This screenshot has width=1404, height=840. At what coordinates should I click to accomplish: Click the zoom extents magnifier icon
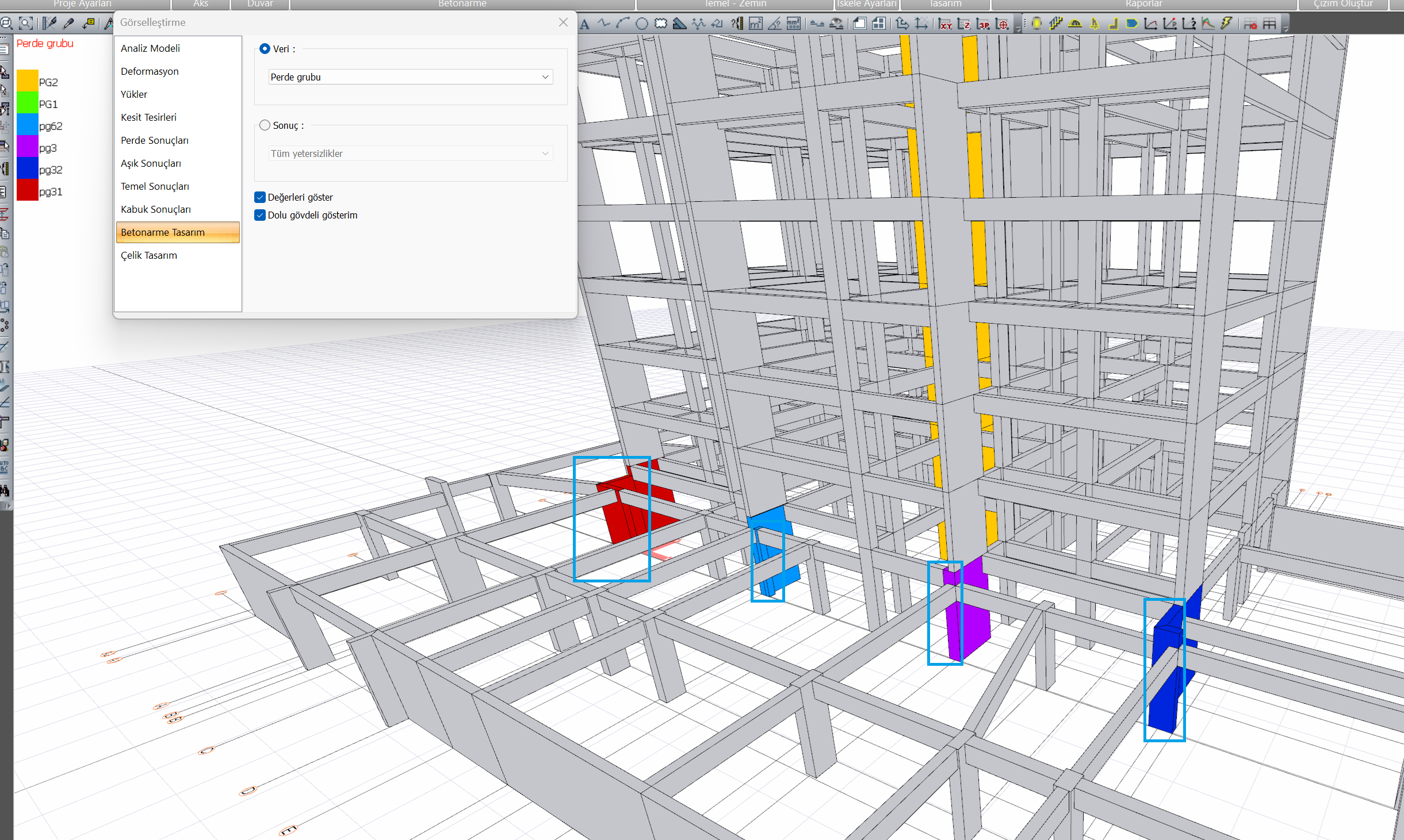tap(25, 24)
